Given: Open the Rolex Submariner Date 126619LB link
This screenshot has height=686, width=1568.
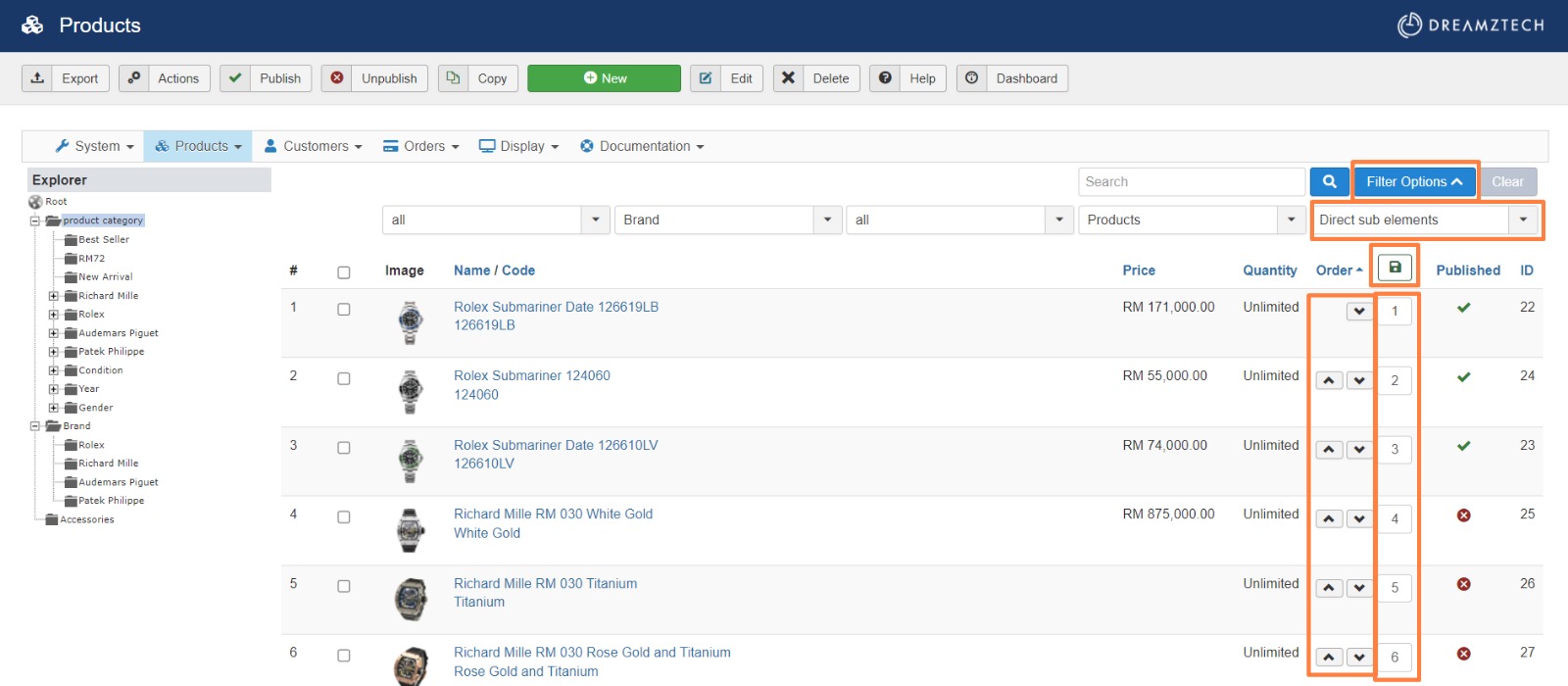Looking at the screenshot, I should [x=556, y=307].
